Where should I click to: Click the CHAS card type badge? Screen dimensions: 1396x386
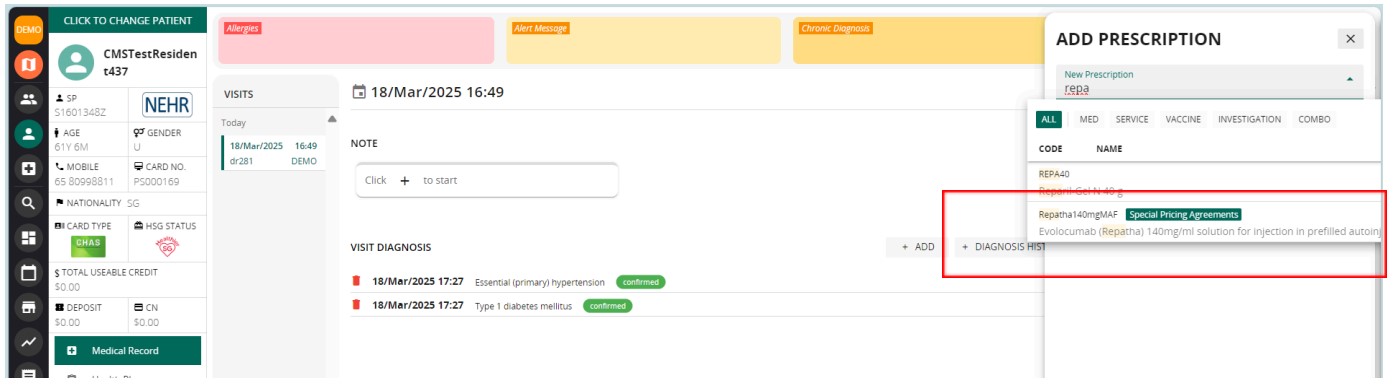coord(88,246)
